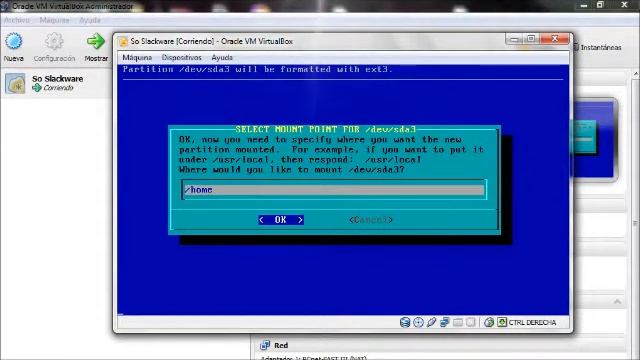This screenshot has height=360, width=640.
Task: Open the Ayuda menu in VirtualBox Manager
Action: 90,20
